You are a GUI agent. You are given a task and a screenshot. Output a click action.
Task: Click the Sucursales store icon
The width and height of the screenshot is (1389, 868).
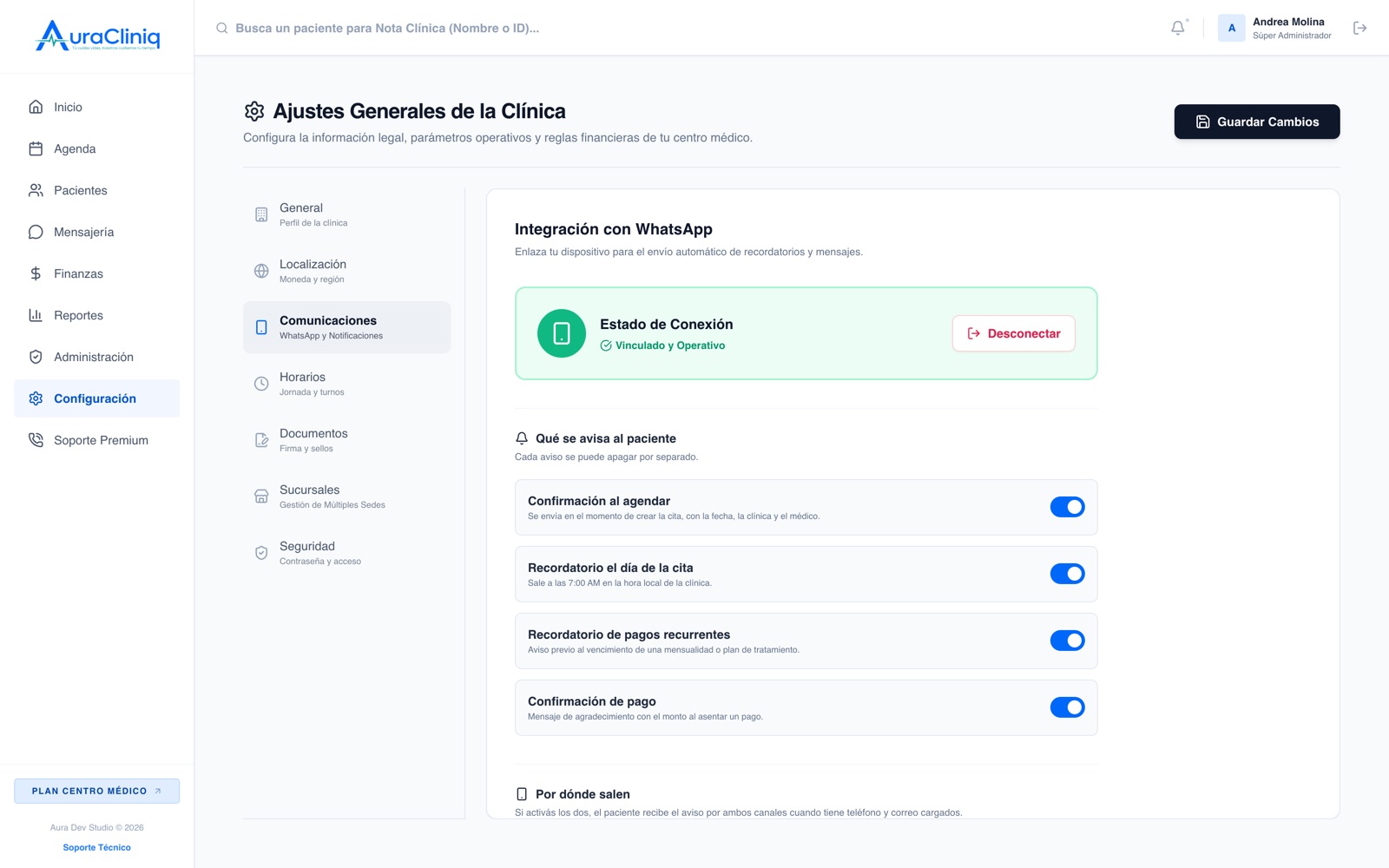pyautogui.click(x=261, y=496)
